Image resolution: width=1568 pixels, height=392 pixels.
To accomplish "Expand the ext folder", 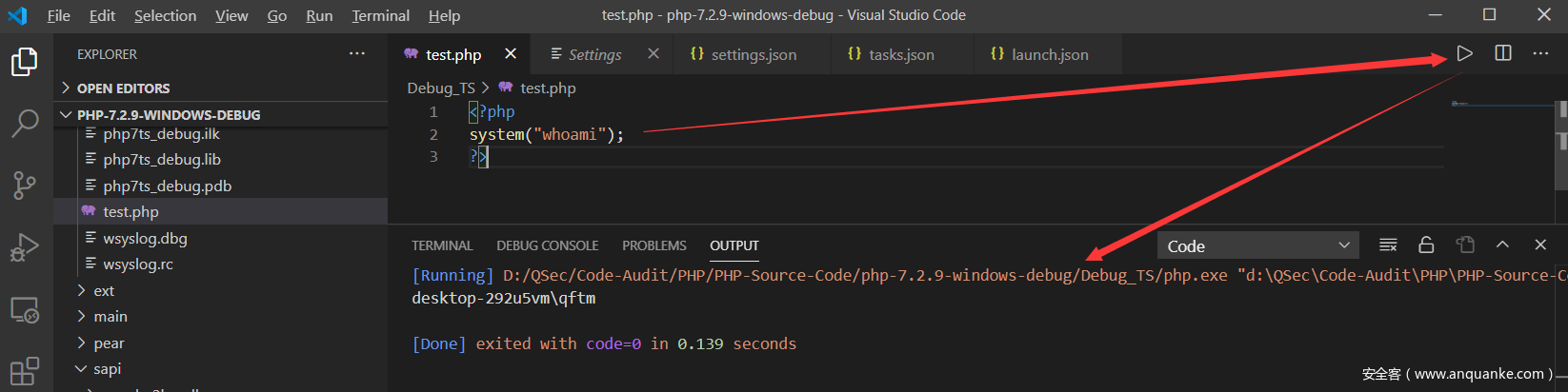I will pos(104,291).
